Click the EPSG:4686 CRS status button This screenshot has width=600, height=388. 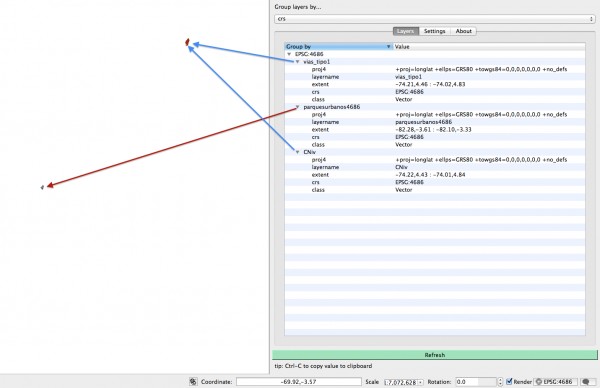(556, 382)
